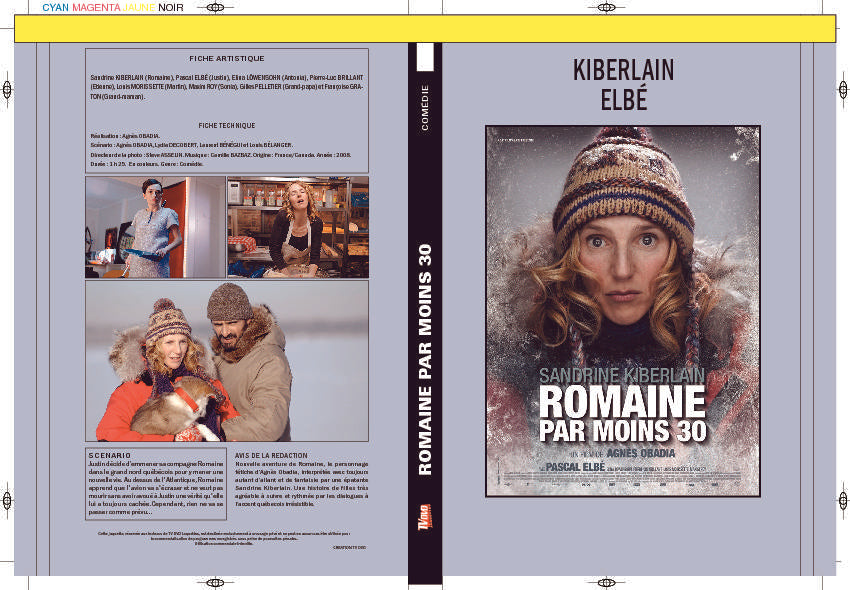Open the photo of woman in kitchen
This screenshot has height=590, width=850.
point(298,227)
